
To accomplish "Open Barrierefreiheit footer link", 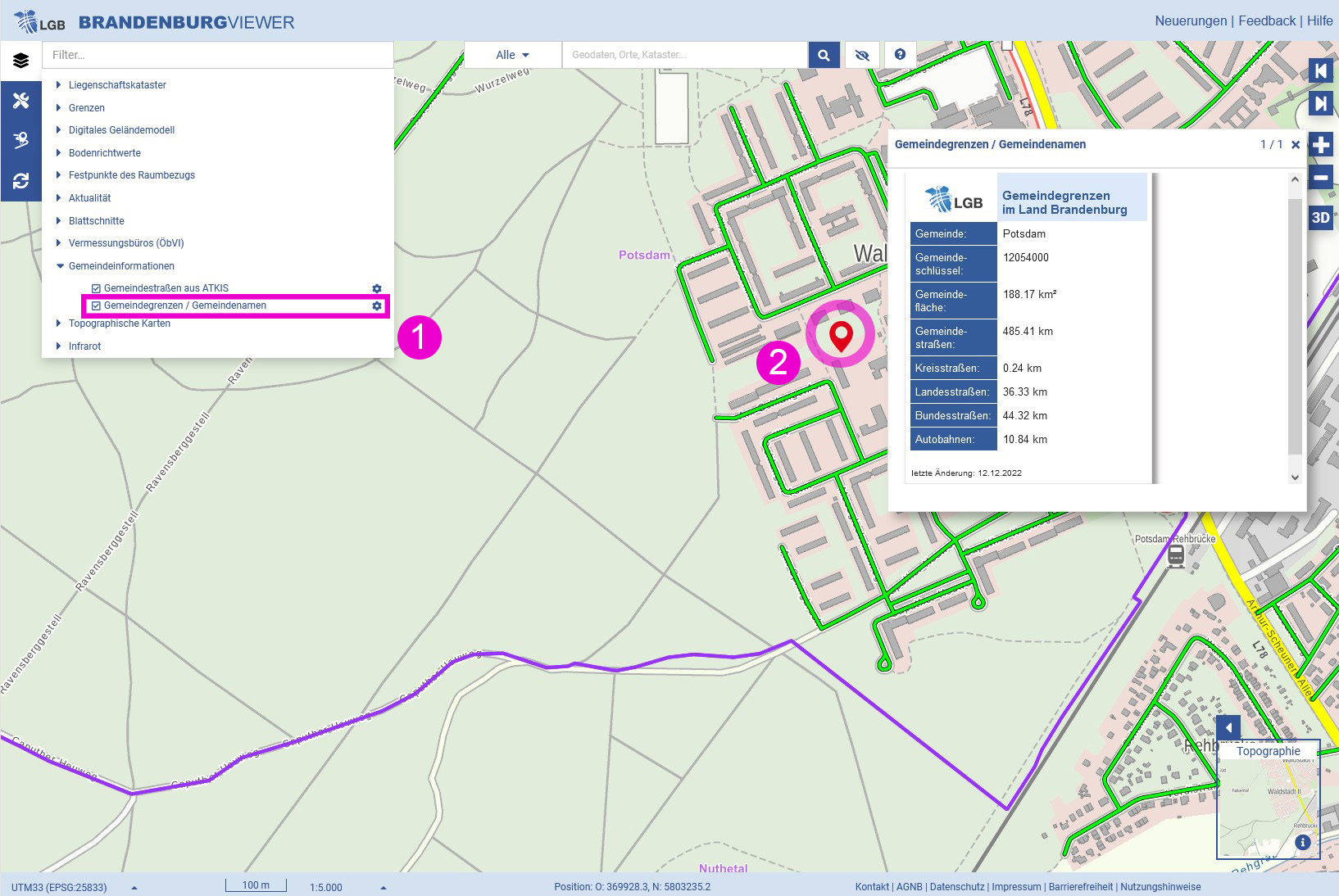I will coord(1081,887).
